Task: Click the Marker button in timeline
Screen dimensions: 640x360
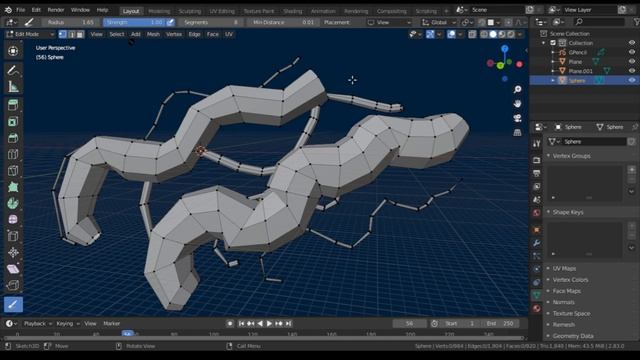Action: [111, 324]
